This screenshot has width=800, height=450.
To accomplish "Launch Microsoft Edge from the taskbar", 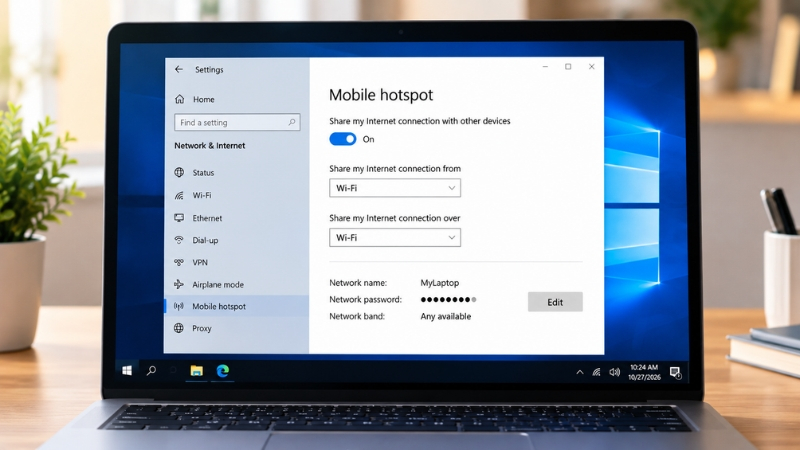I will pyautogui.click(x=222, y=370).
